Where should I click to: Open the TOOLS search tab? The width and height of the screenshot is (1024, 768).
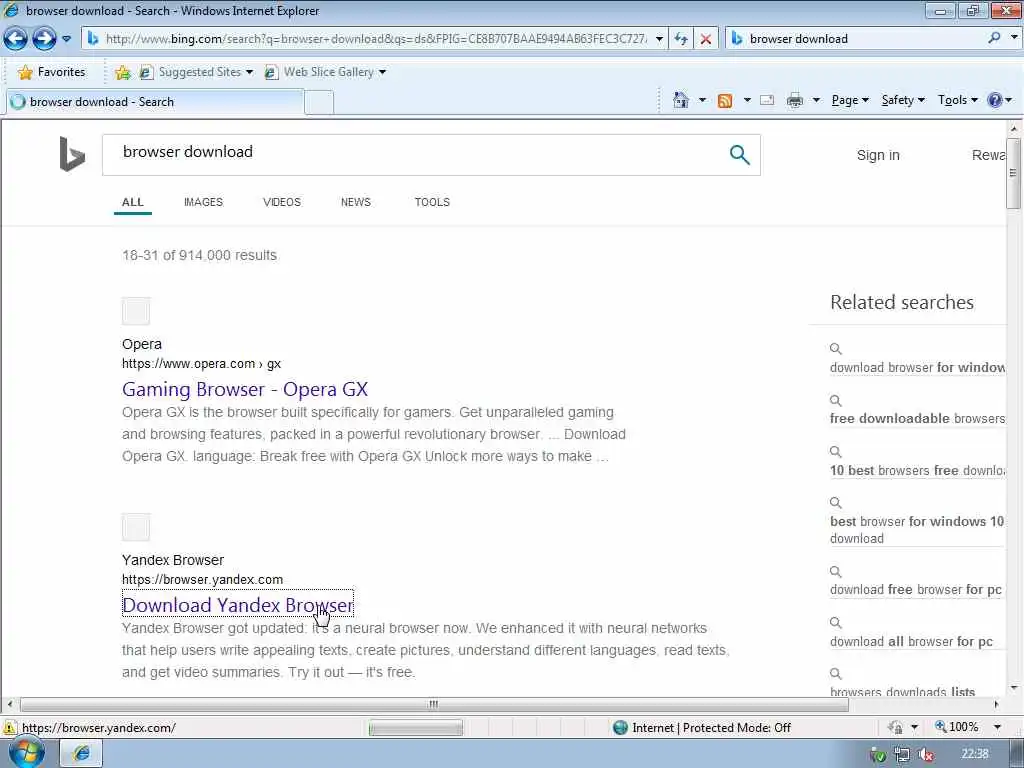(x=432, y=202)
